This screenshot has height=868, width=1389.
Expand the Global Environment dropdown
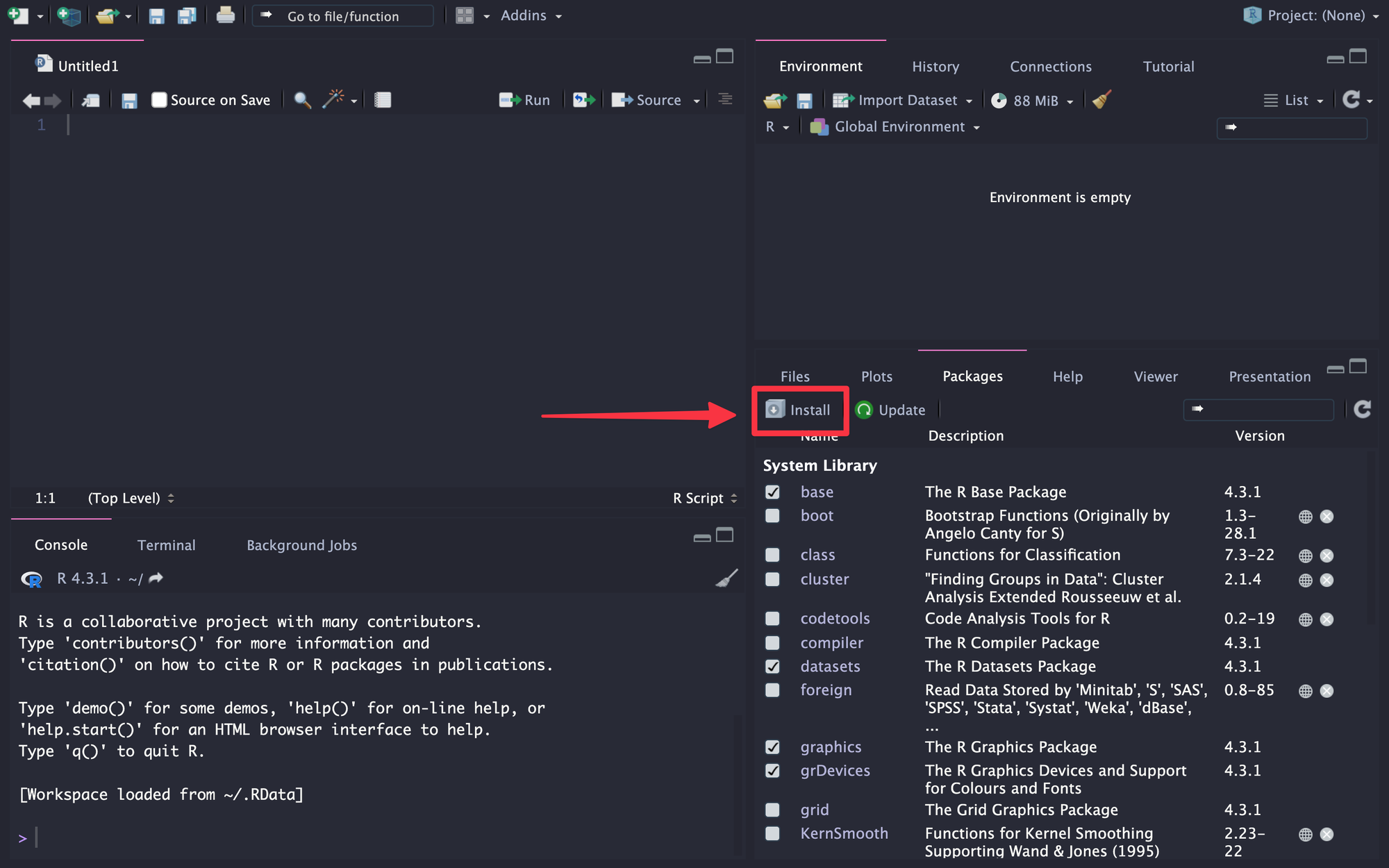pos(975,127)
